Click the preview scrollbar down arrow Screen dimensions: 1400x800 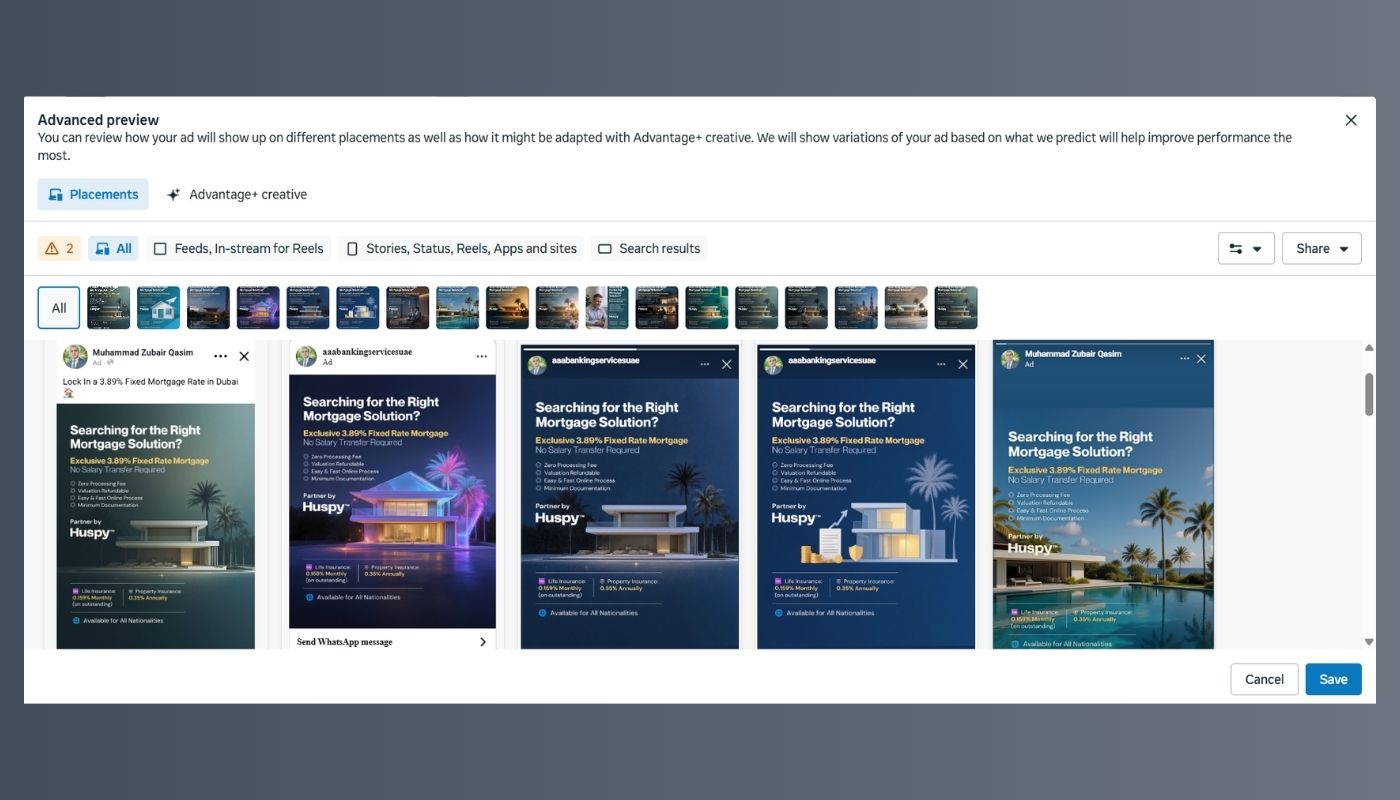pos(1369,642)
